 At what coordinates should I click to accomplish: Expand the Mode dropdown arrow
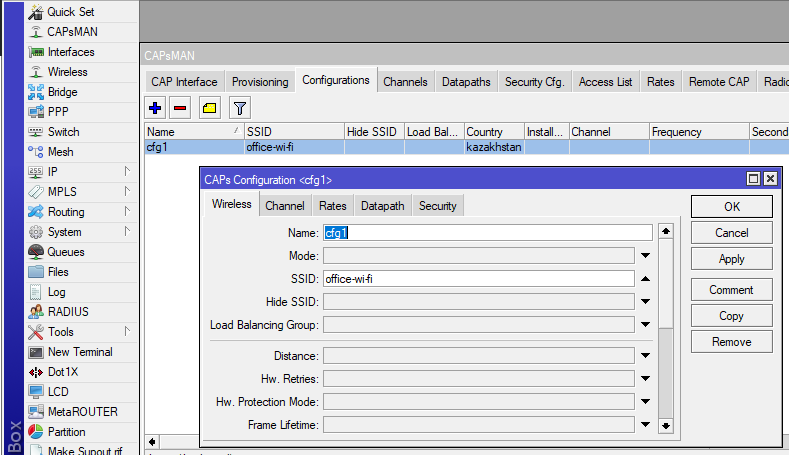coord(645,256)
